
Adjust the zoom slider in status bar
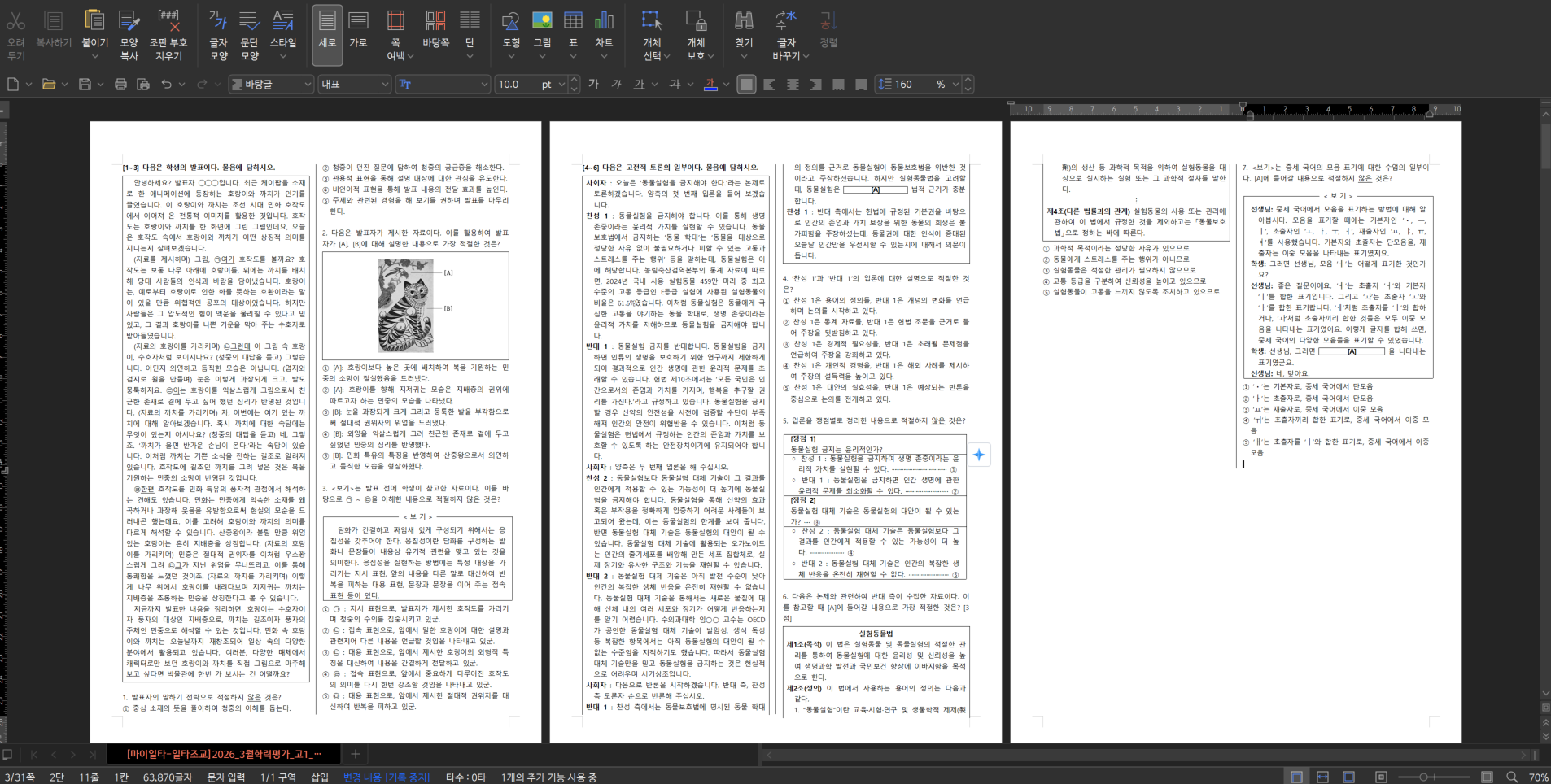click(x=1423, y=777)
